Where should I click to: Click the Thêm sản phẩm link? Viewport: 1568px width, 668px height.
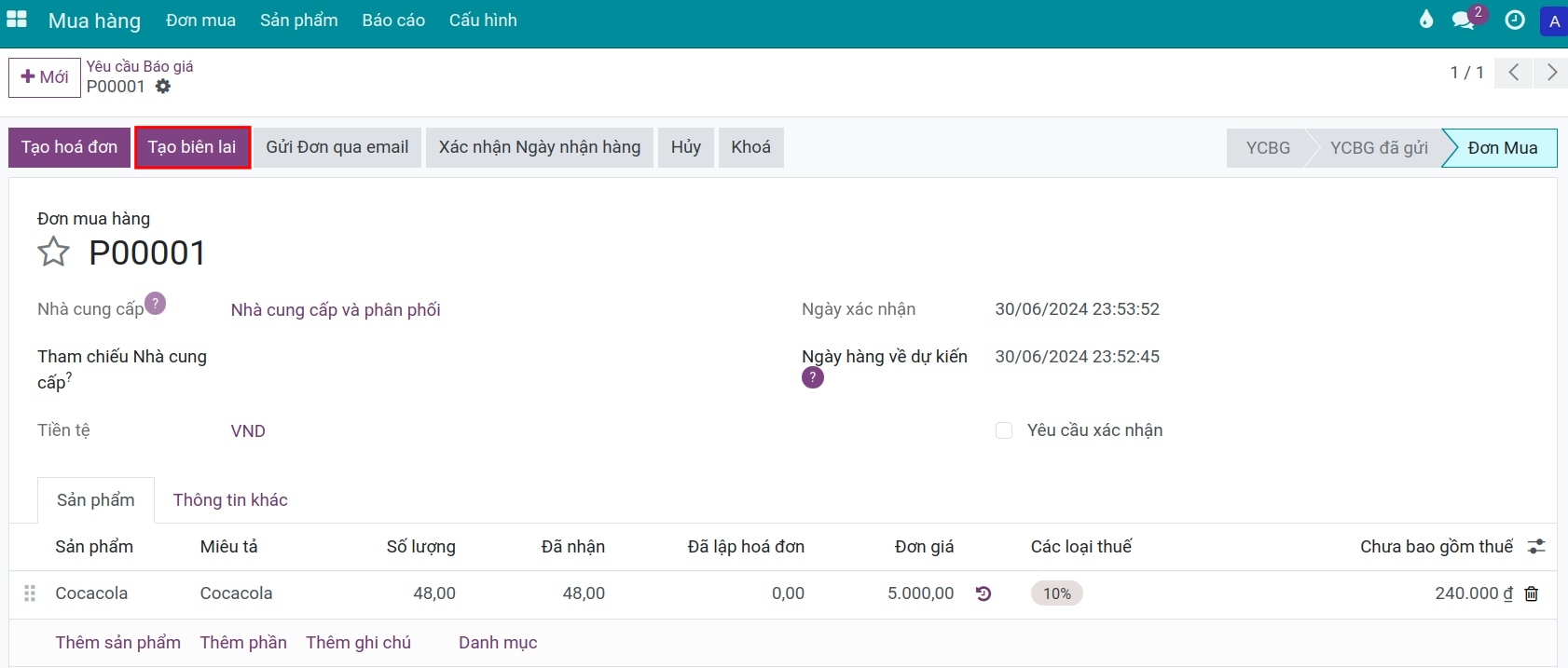[x=117, y=643]
